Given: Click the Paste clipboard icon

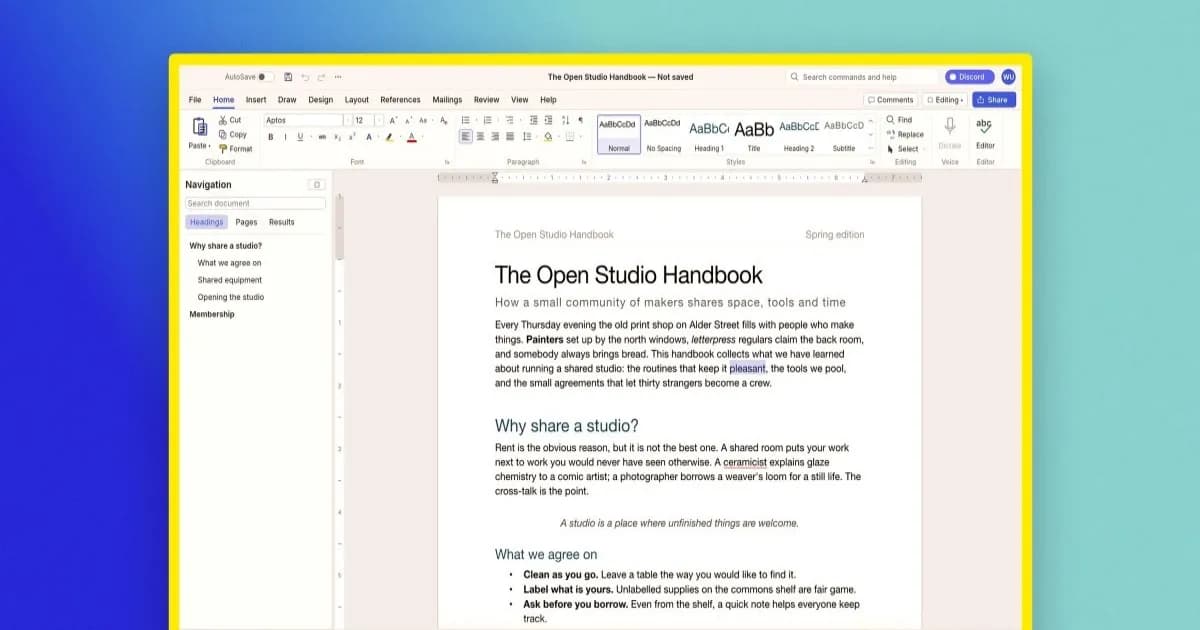Looking at the screenshot, I should tap(200, 126).
